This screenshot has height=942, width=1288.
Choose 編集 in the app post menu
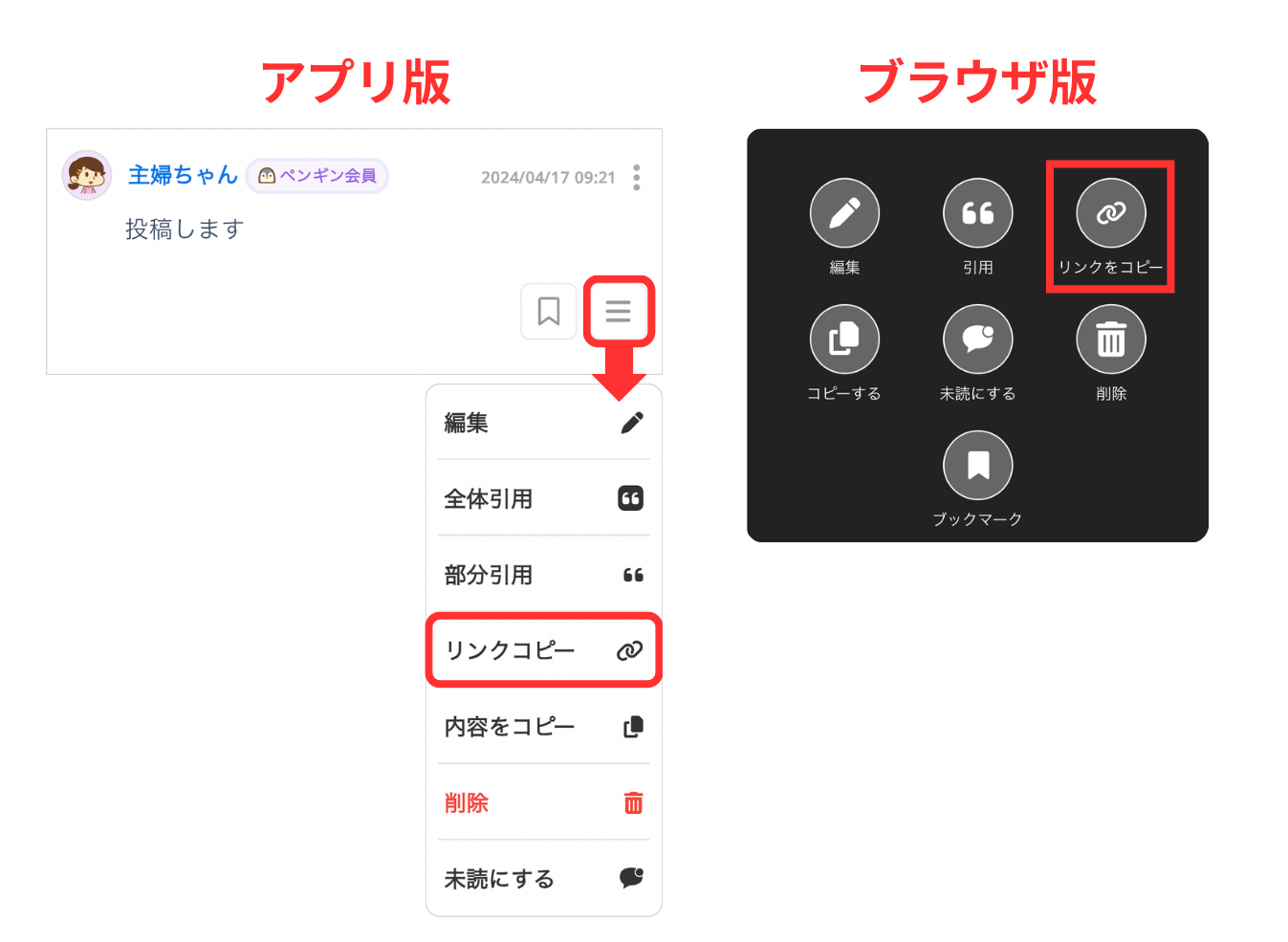pyautogui.click(x=544, y=423)
